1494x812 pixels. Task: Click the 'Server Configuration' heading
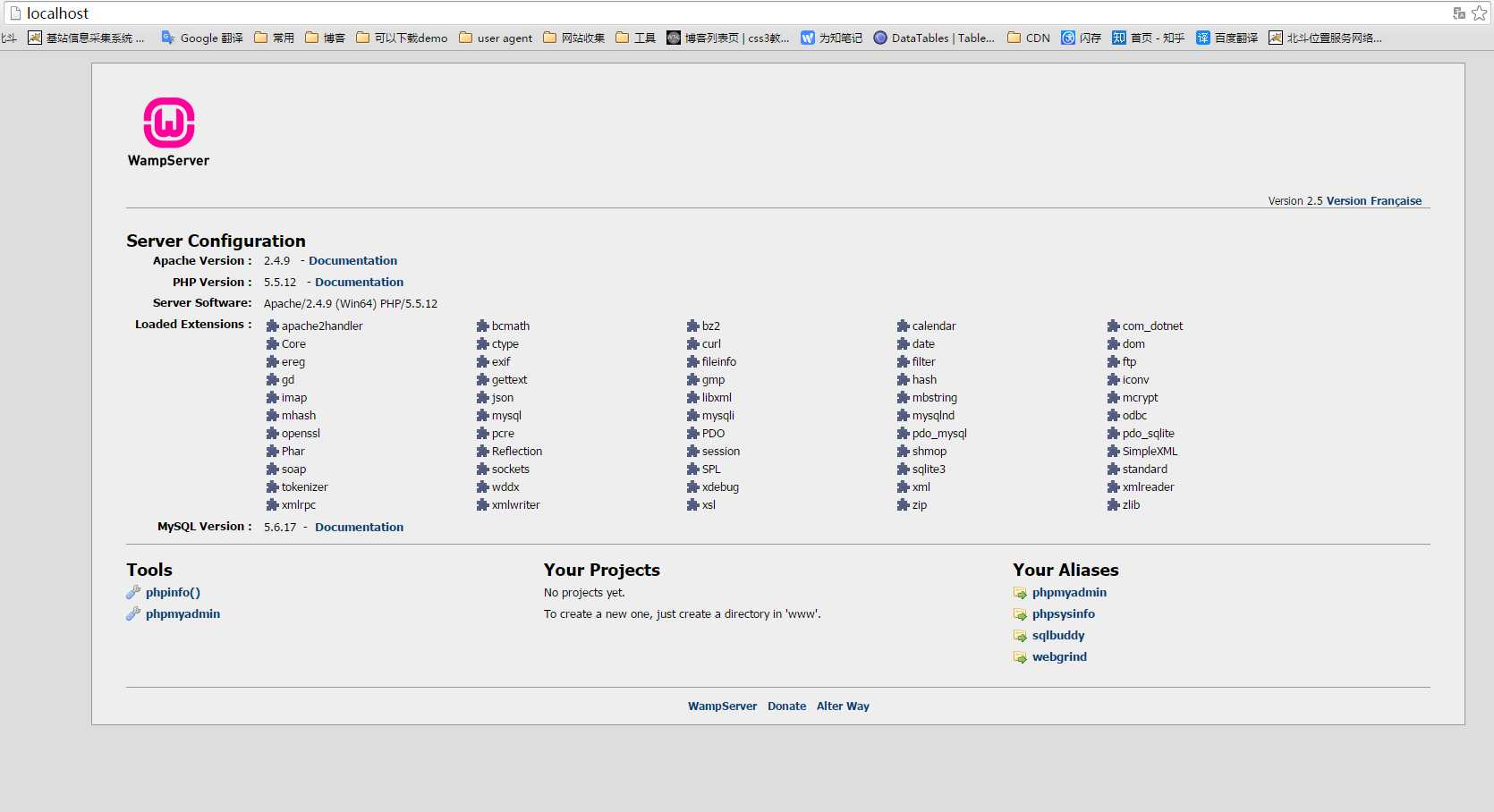[216, 241]
